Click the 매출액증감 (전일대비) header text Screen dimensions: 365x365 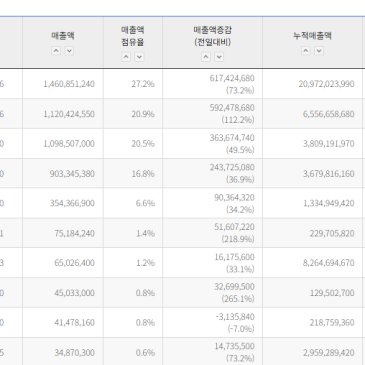[x=212, y=36]
